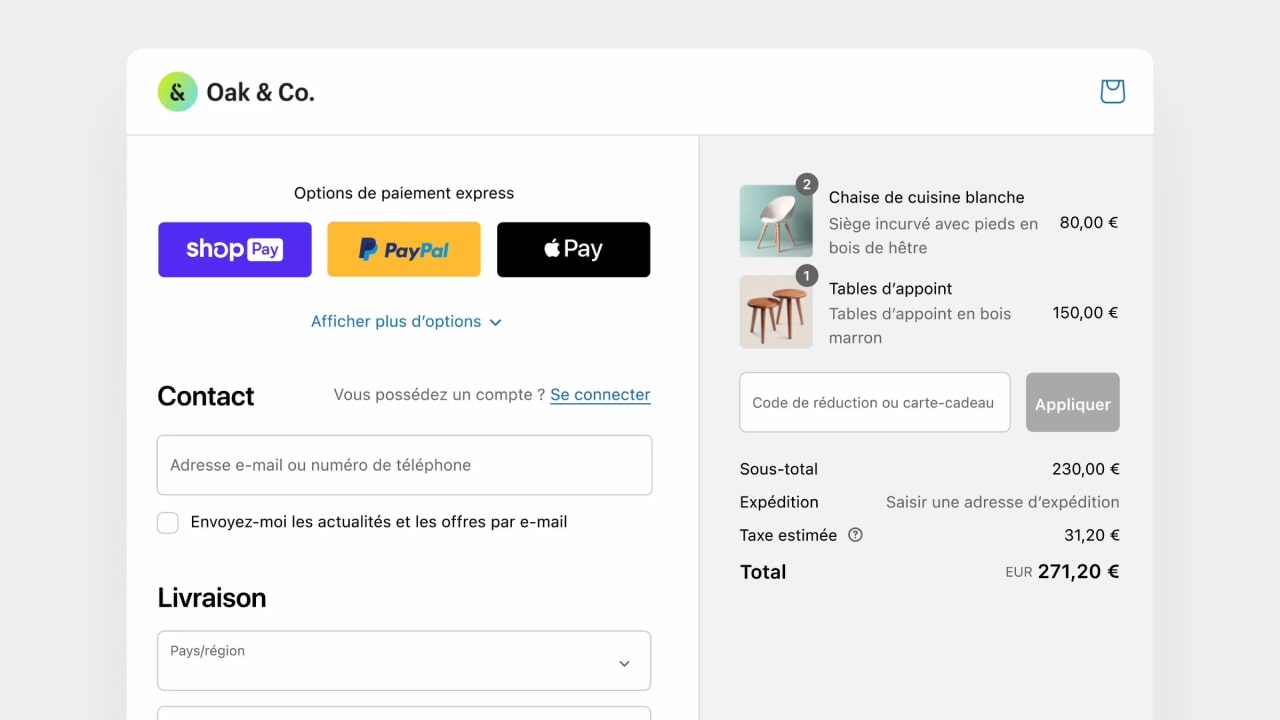The image size is (1280, 720).
Task: Pay with PayPal express button
Action: point(404,249)
